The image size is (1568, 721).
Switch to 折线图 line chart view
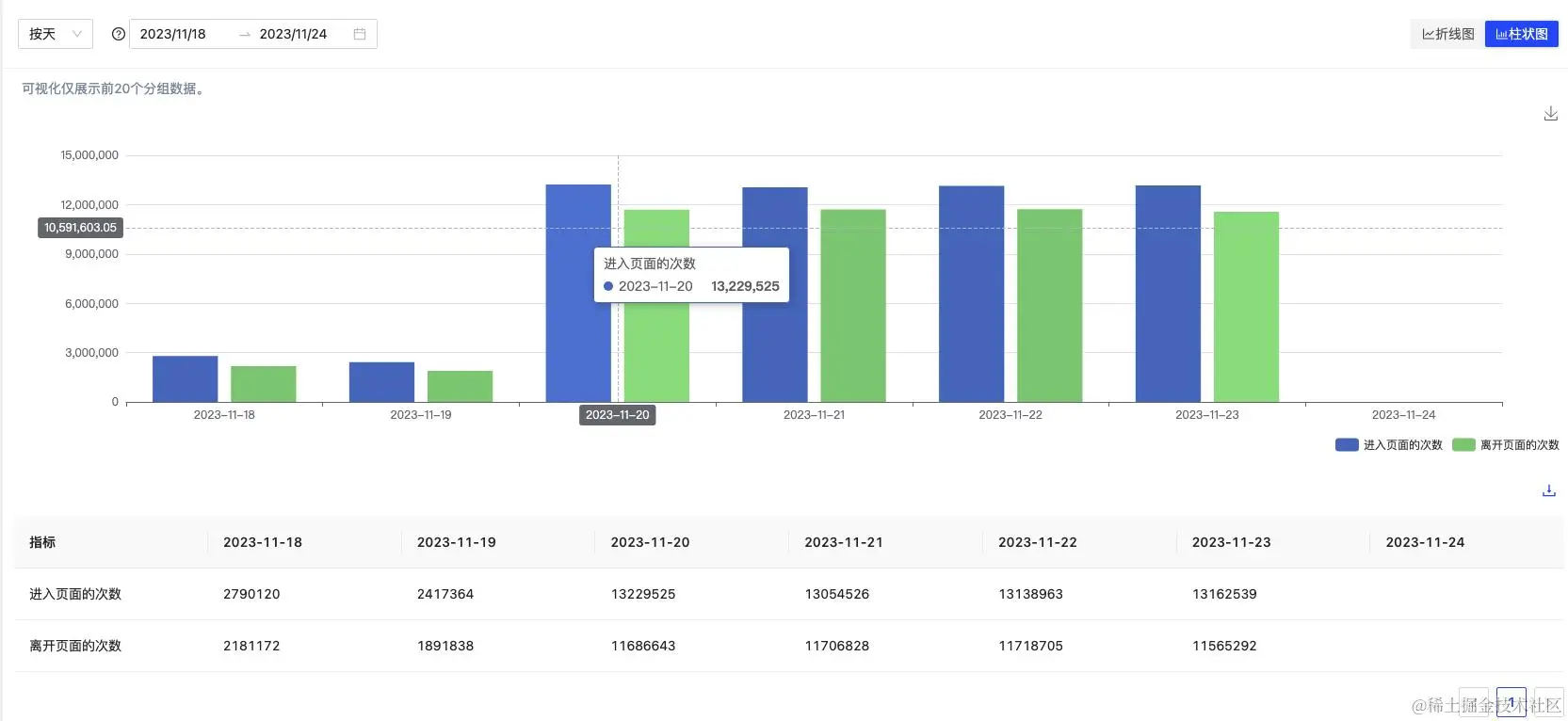coord(1447,34)
